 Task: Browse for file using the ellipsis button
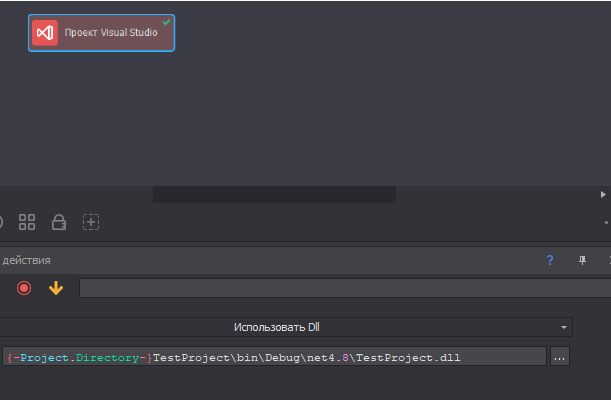tap(560, 356)
